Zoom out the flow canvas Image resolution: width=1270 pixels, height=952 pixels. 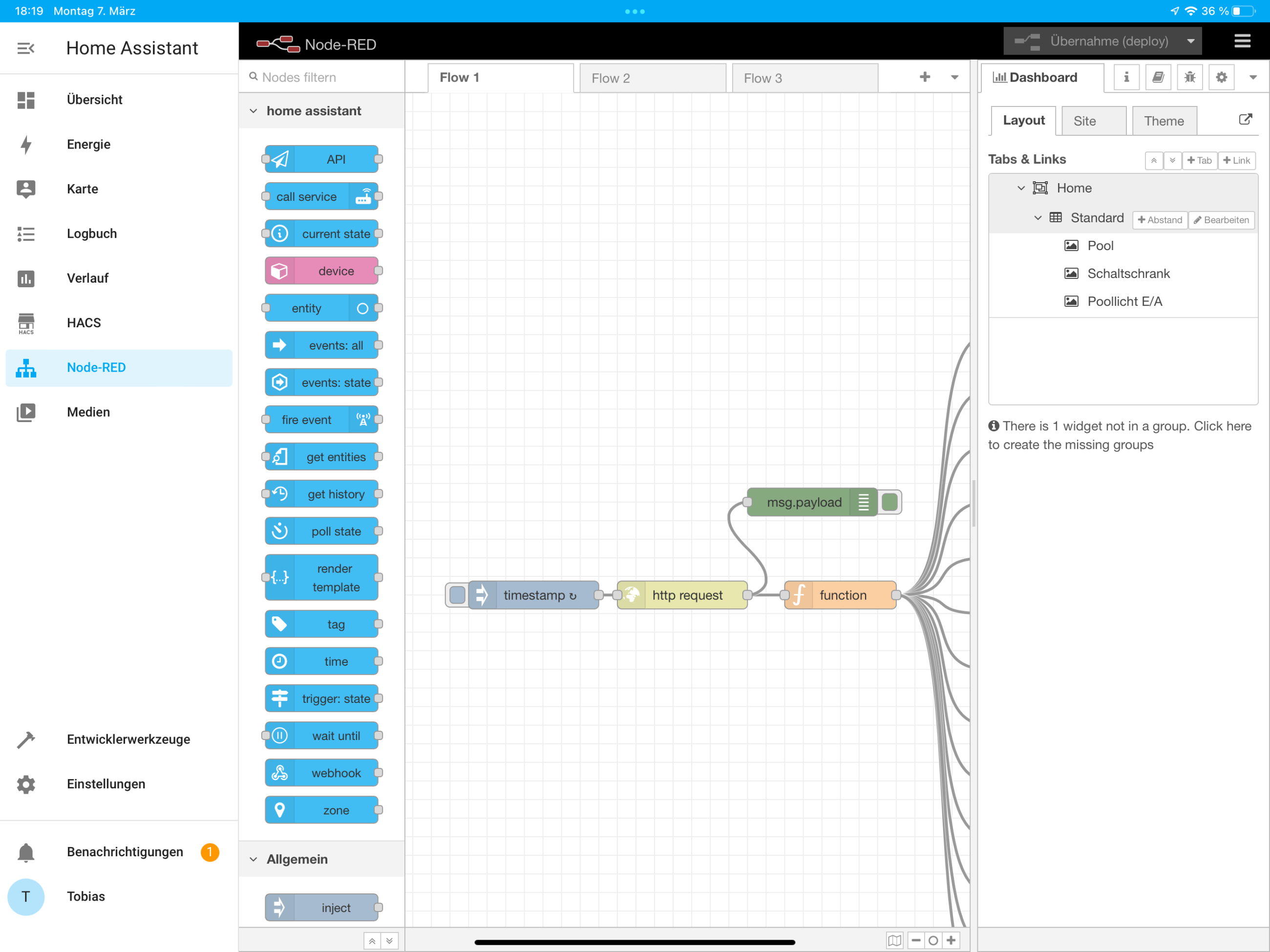[916, 940]
